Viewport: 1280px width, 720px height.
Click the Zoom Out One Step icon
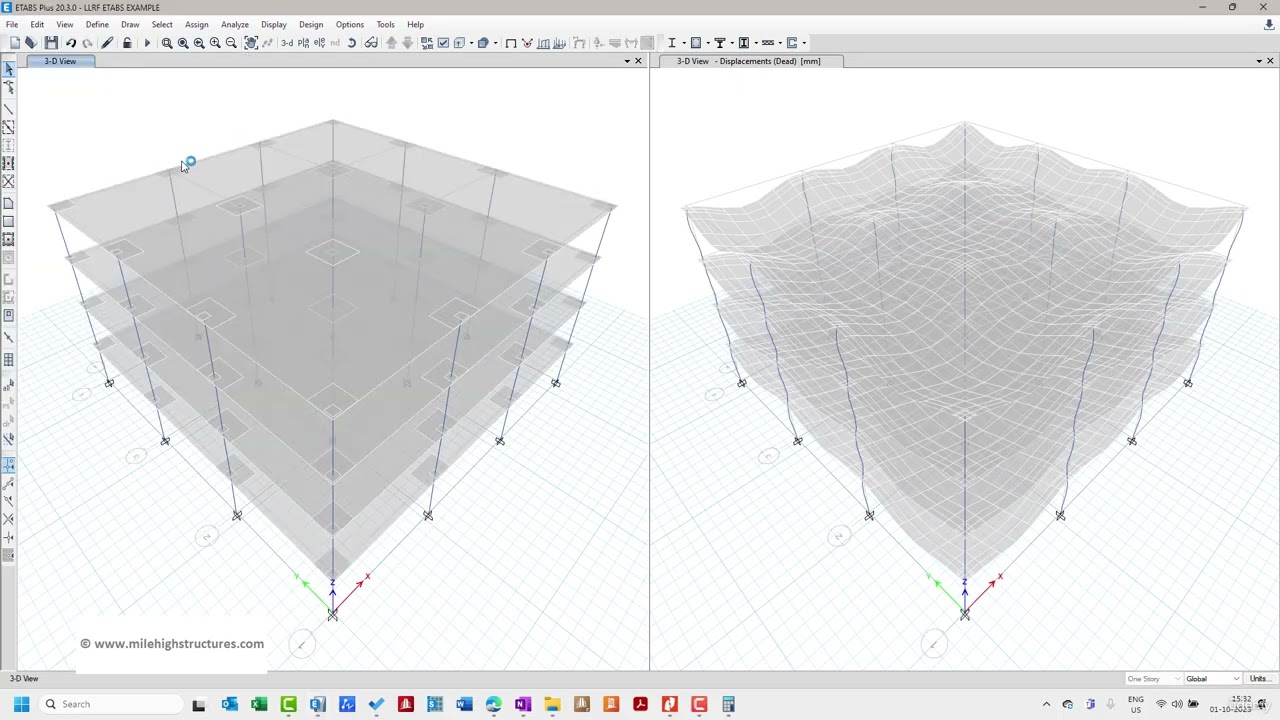pyautogui.click(x=231, y=43)
